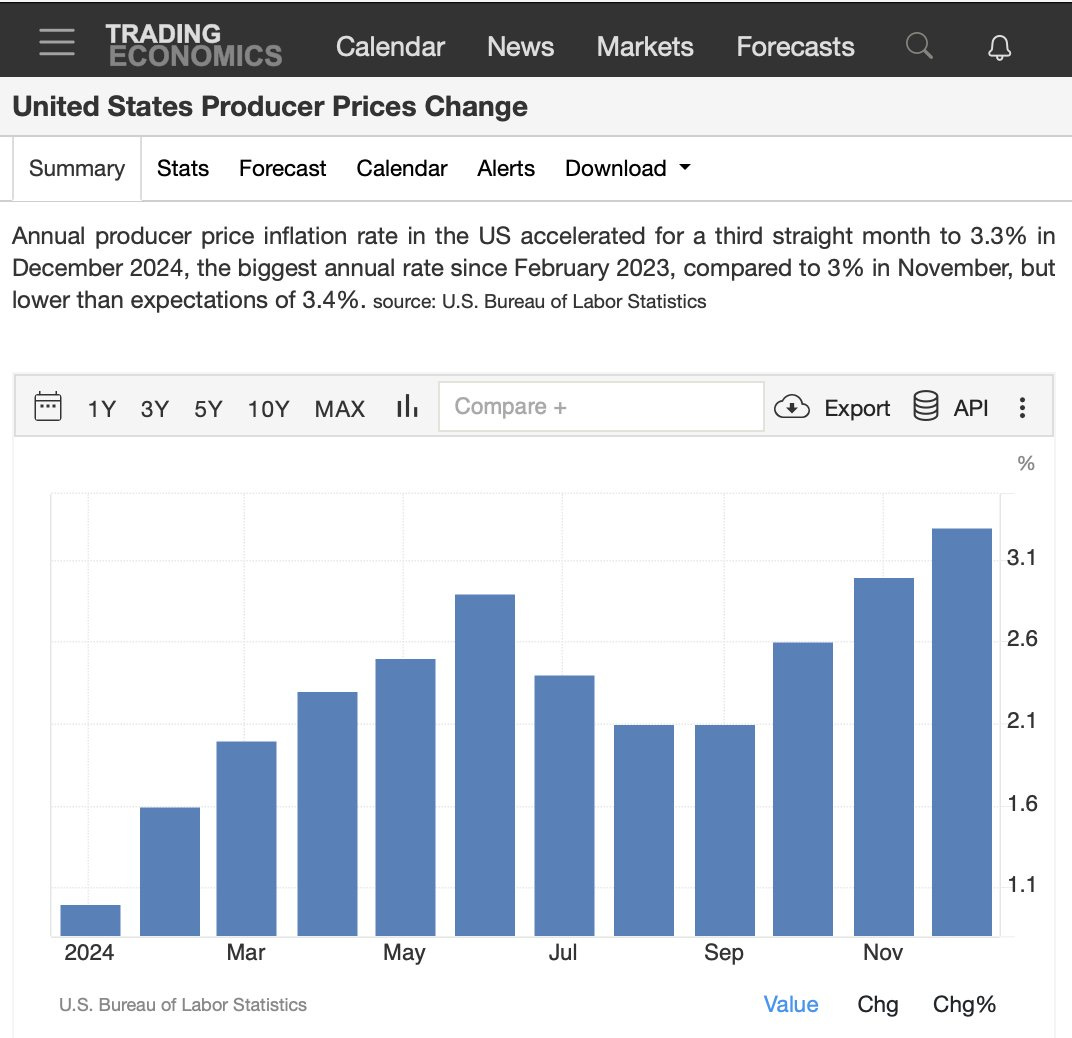Viewport: 1072px width, 1038px height.
Task: Click the 1.1 y-axis label
Action: (1021, 884)
